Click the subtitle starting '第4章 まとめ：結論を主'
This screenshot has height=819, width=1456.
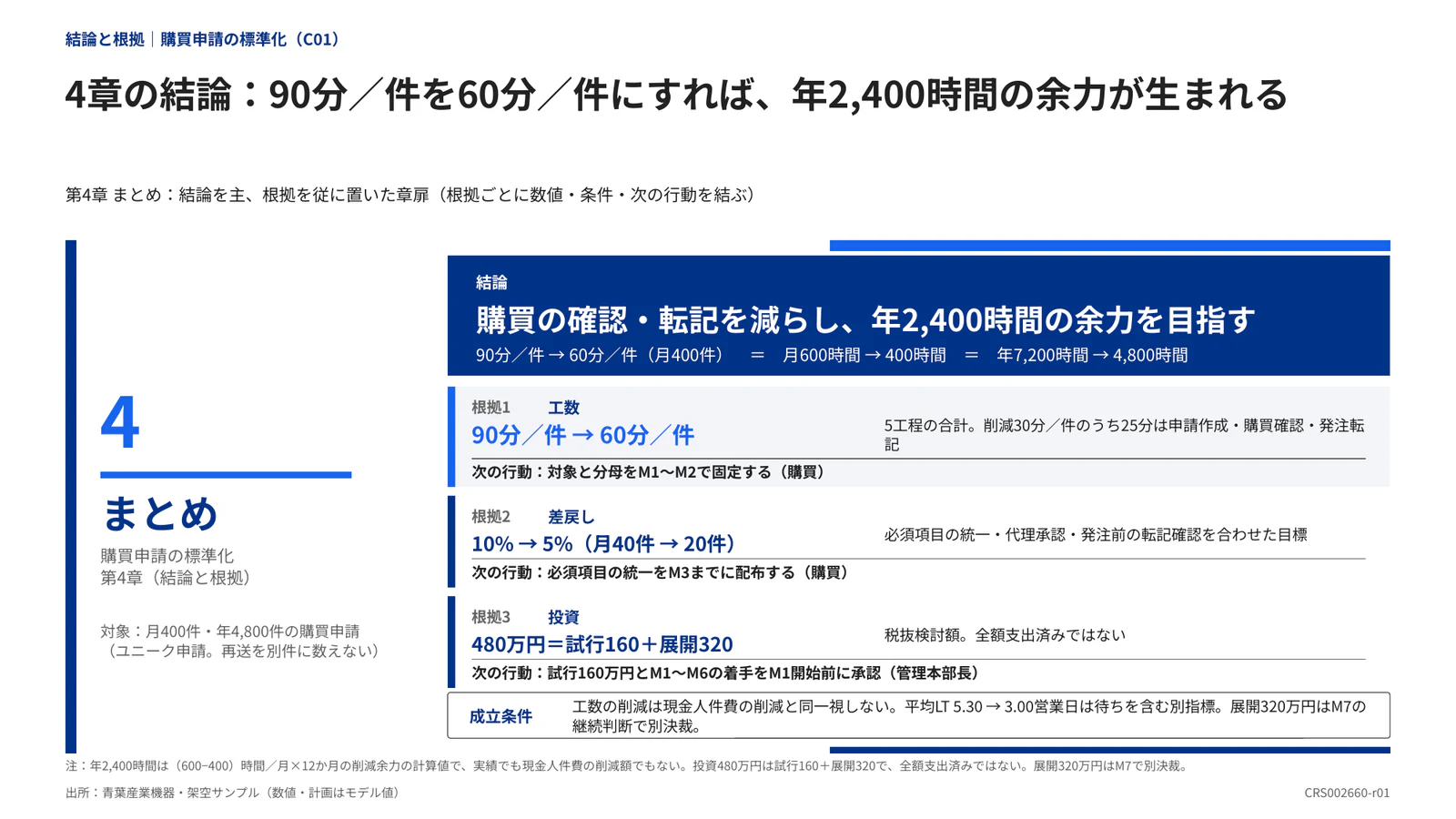pyautogui.click(x=413, y=195)
